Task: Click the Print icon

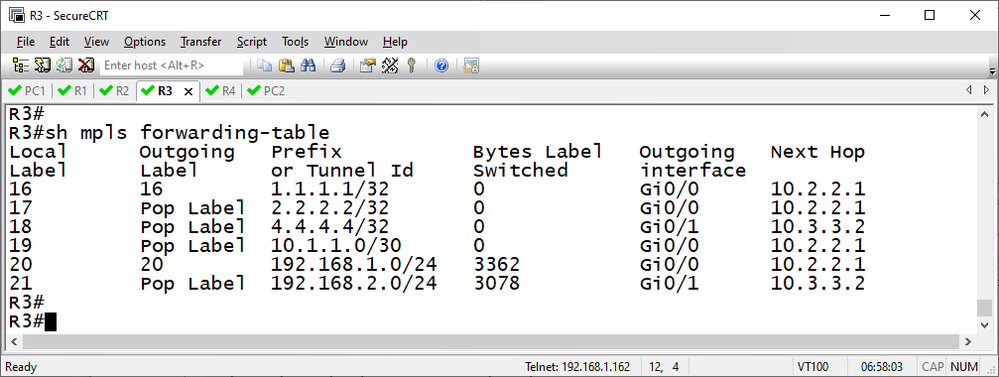Action: pos(338,65)
